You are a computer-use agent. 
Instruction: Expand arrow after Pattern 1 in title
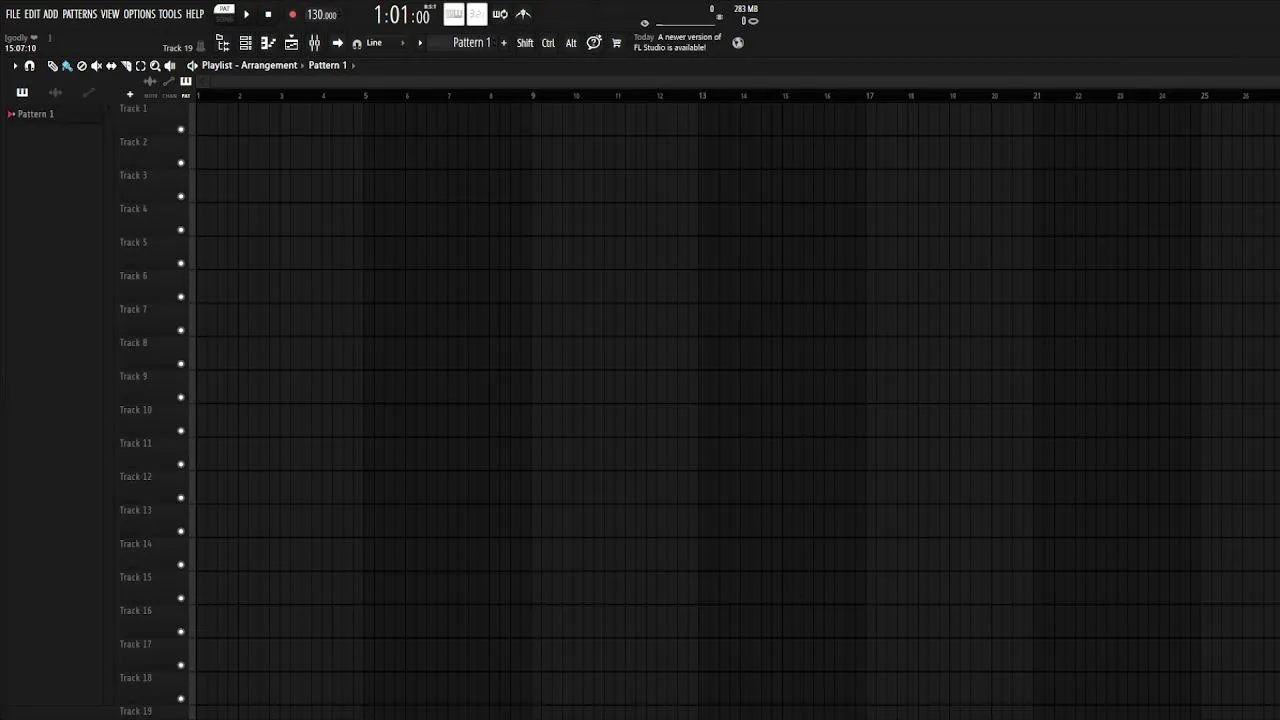point(353,65)
